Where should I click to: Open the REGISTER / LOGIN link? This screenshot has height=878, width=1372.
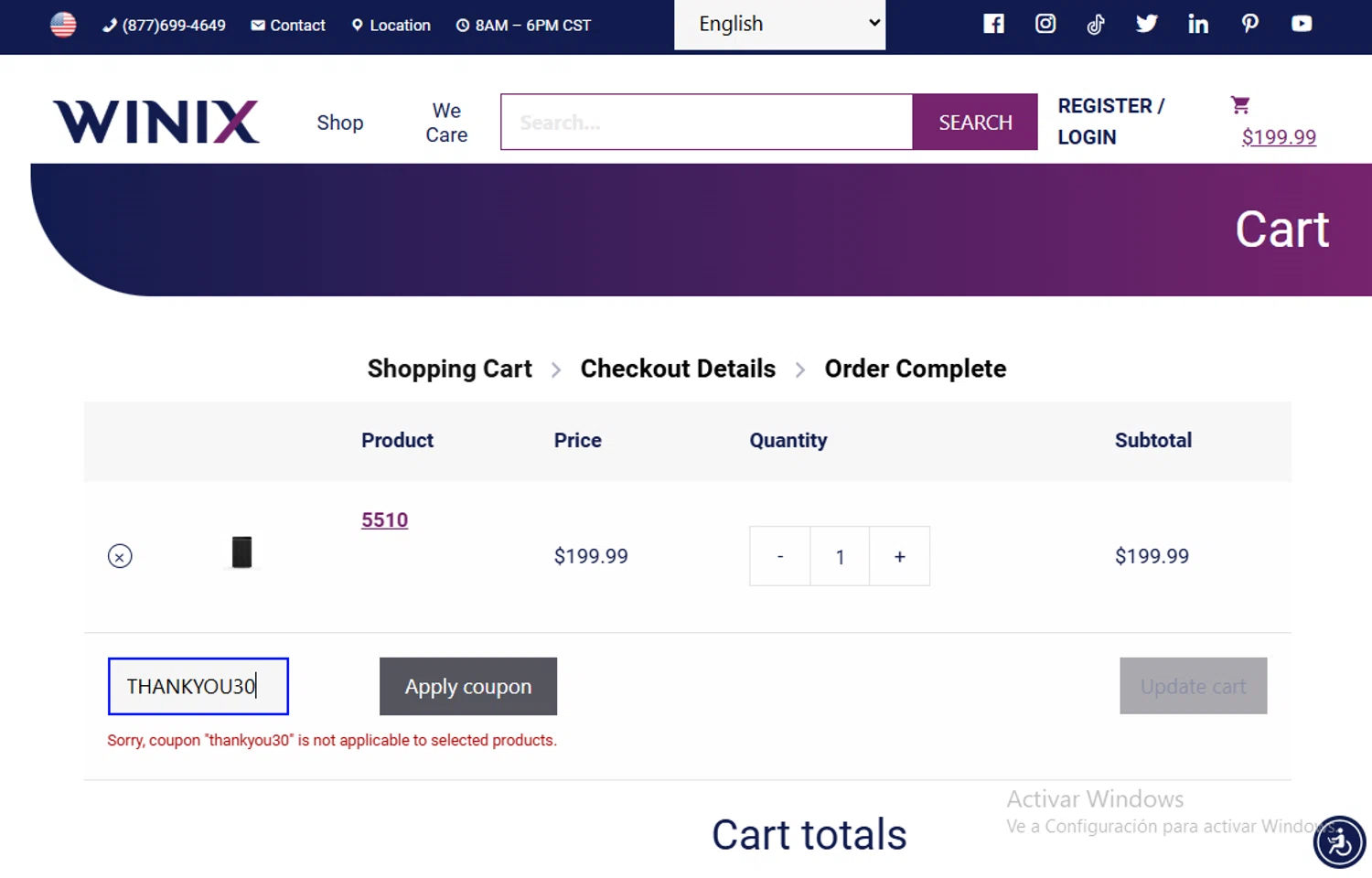(x=1111, y=122)
